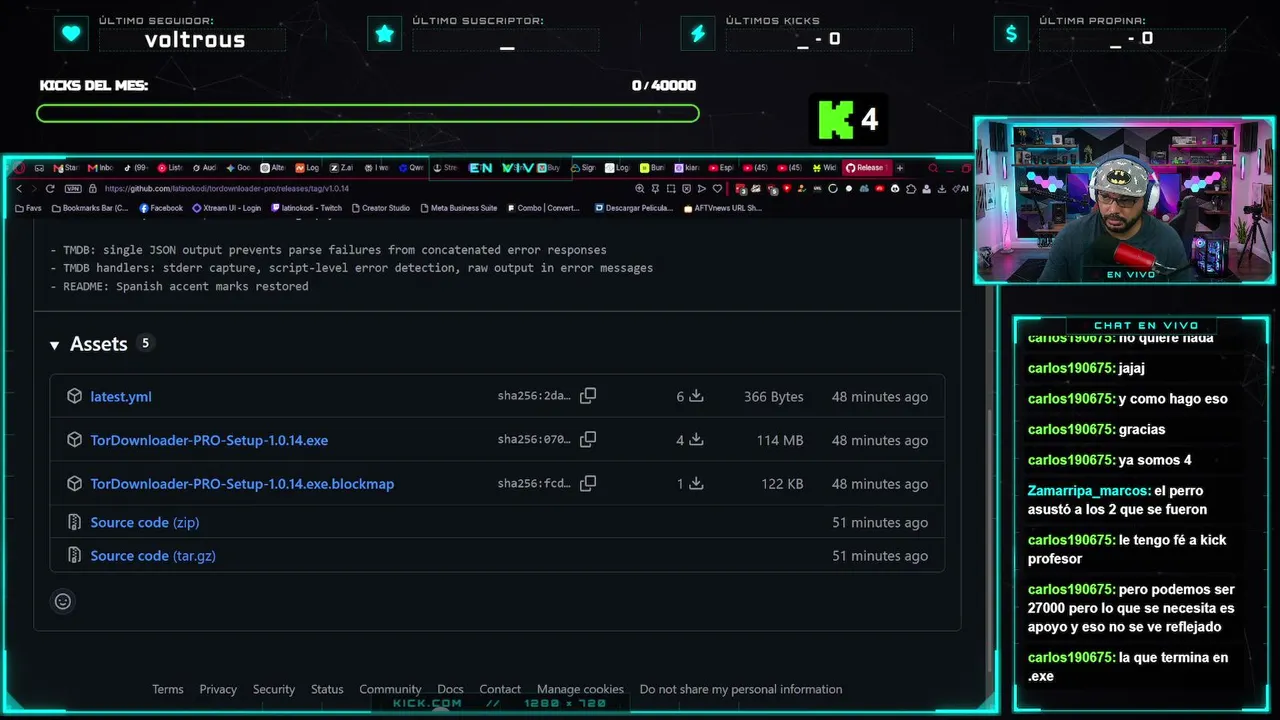Screen dimensions: 1280x720
Task: Open the Meta Business Suite bookmark
Action: click(x=458, y=208)
